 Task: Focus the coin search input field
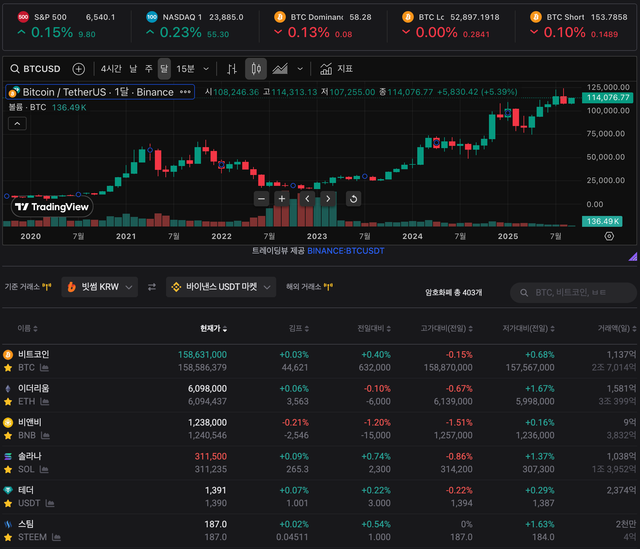[573, 293]
